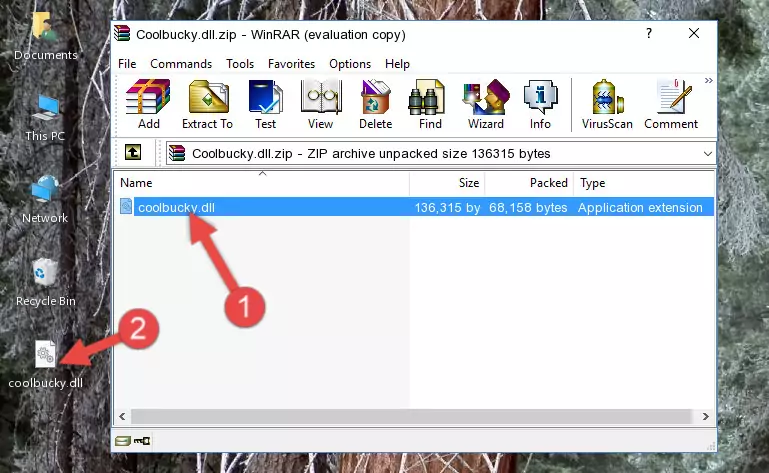Open the Options menu
The height and width of the screenshot is (473, 769).
click(x=350, y=64)
